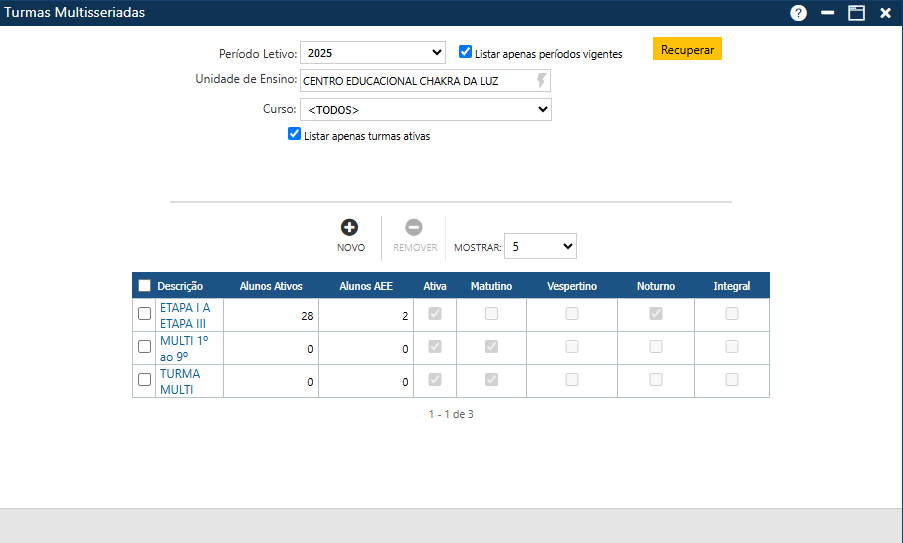Viewport: 903px width, 543px height.
Task: Open the MOSTRAR rows dropdown
Action: tap(540, 246)
